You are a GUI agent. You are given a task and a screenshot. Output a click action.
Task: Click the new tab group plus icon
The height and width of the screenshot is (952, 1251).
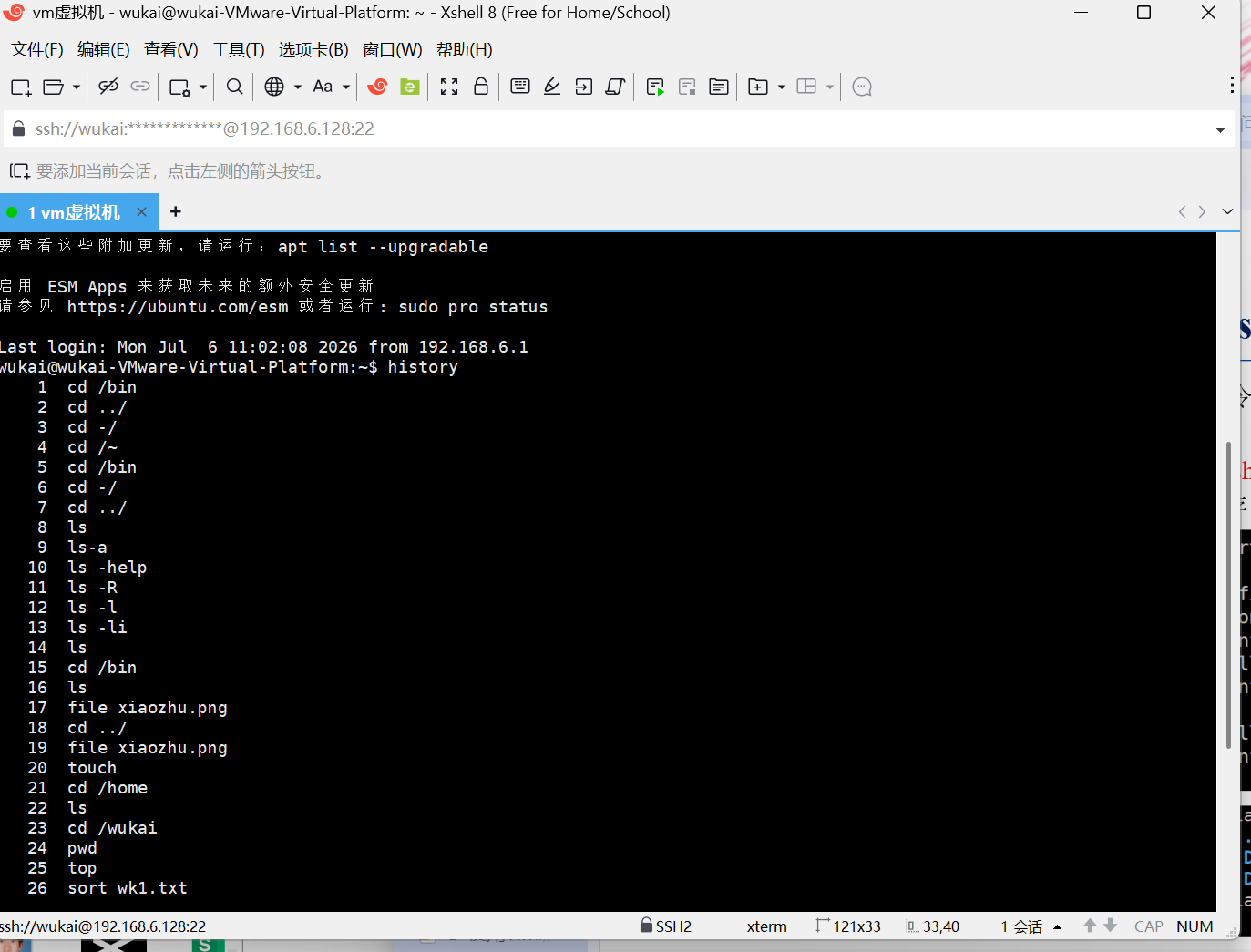(758, 87)
